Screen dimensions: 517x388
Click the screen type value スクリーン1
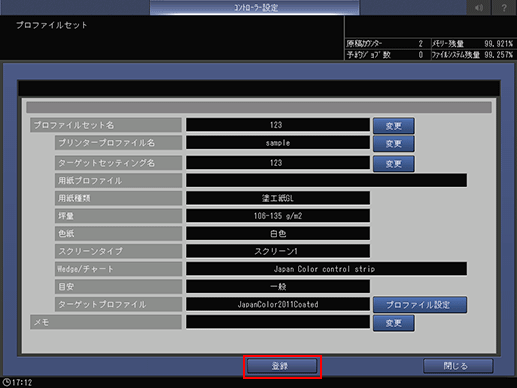pos(278,251)
